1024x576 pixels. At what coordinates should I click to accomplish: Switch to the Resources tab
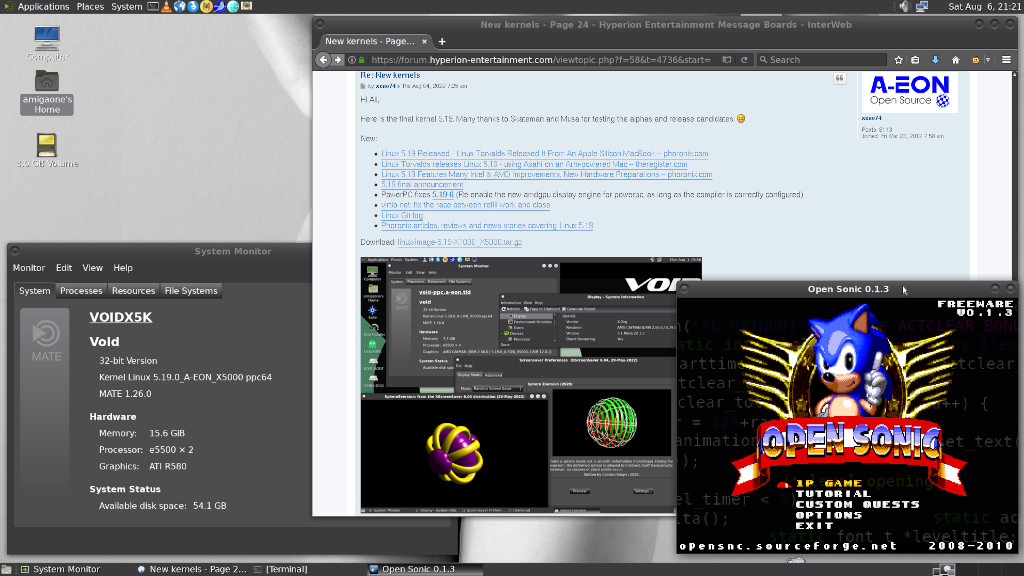point(133,291)
